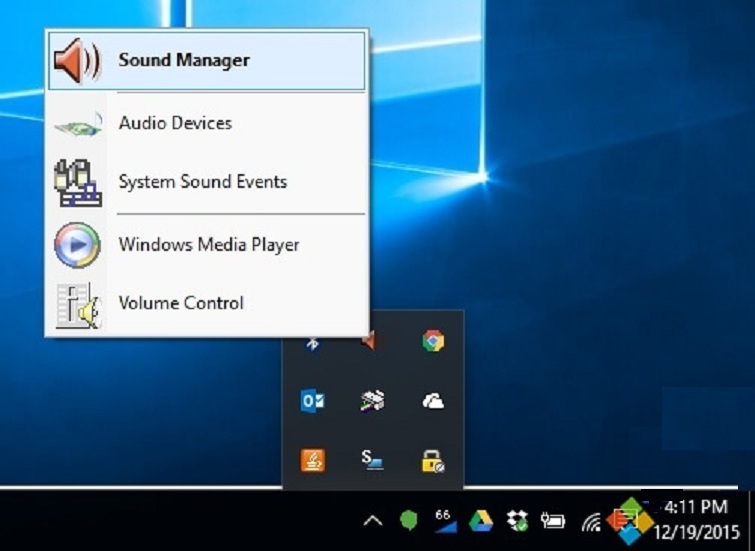Click the tray icon with letter S

click(372, 460)
